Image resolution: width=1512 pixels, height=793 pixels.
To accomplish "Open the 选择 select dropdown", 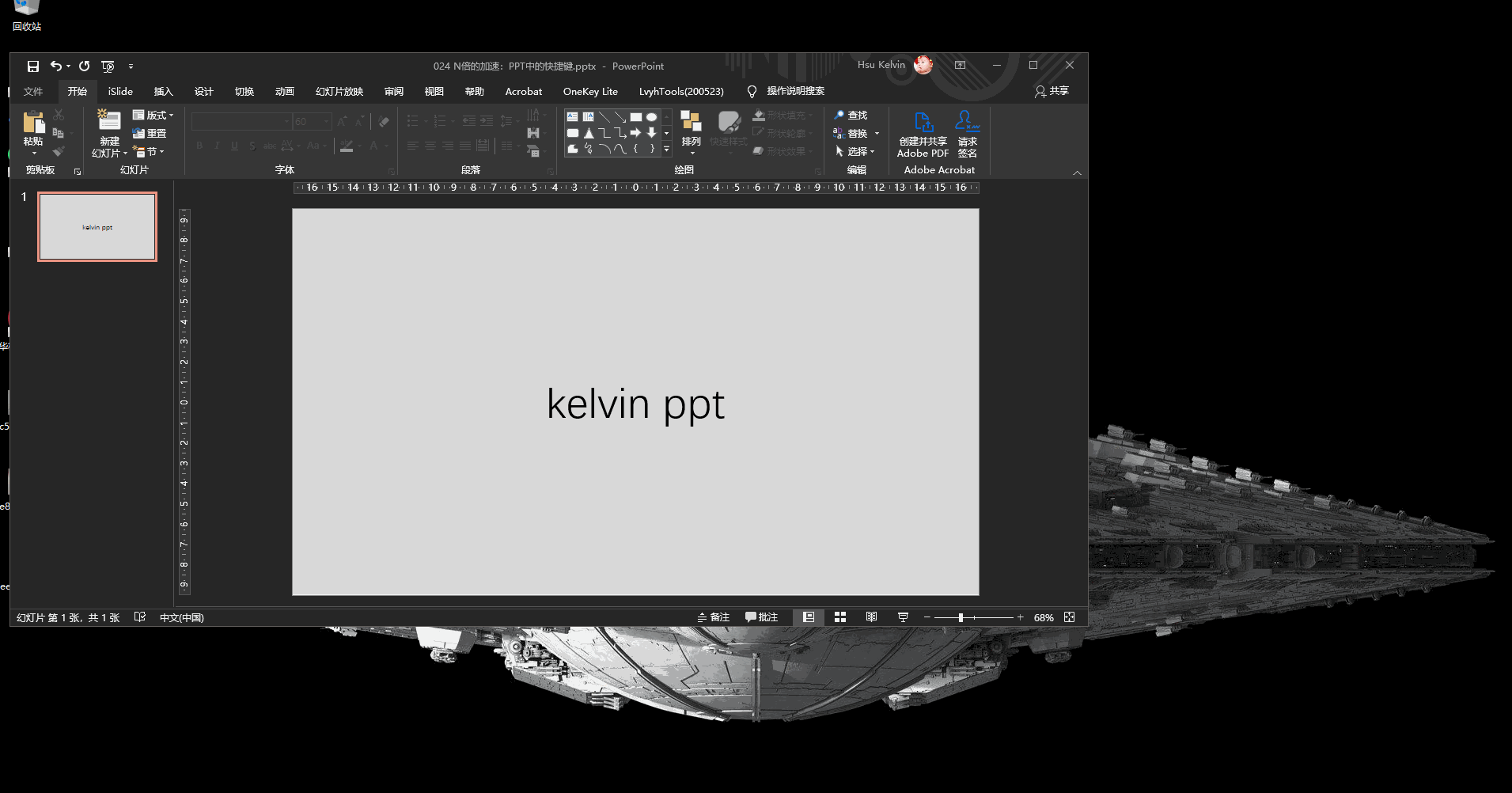I will click(x=855, y=151).
